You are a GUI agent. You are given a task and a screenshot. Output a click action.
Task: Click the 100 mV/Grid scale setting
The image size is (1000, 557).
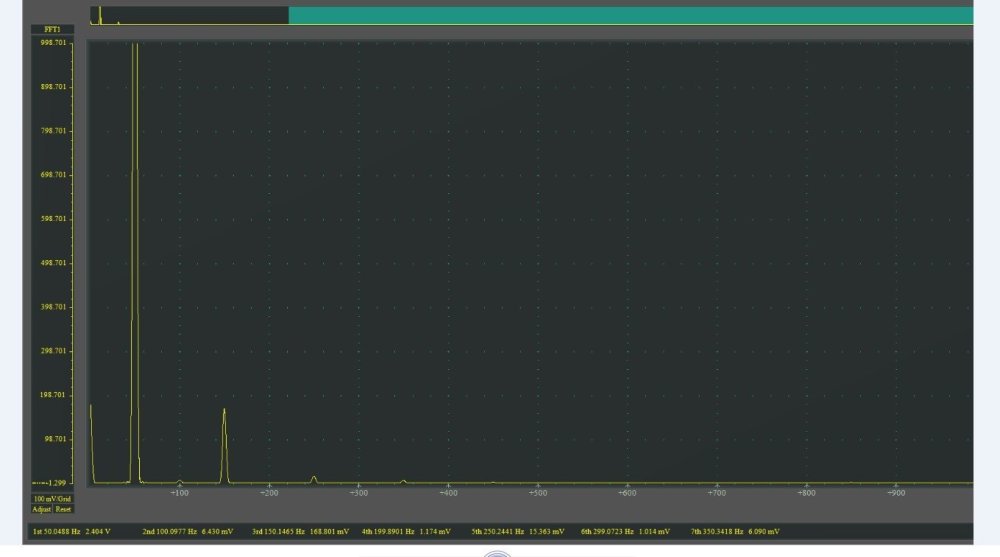(52, 498)
